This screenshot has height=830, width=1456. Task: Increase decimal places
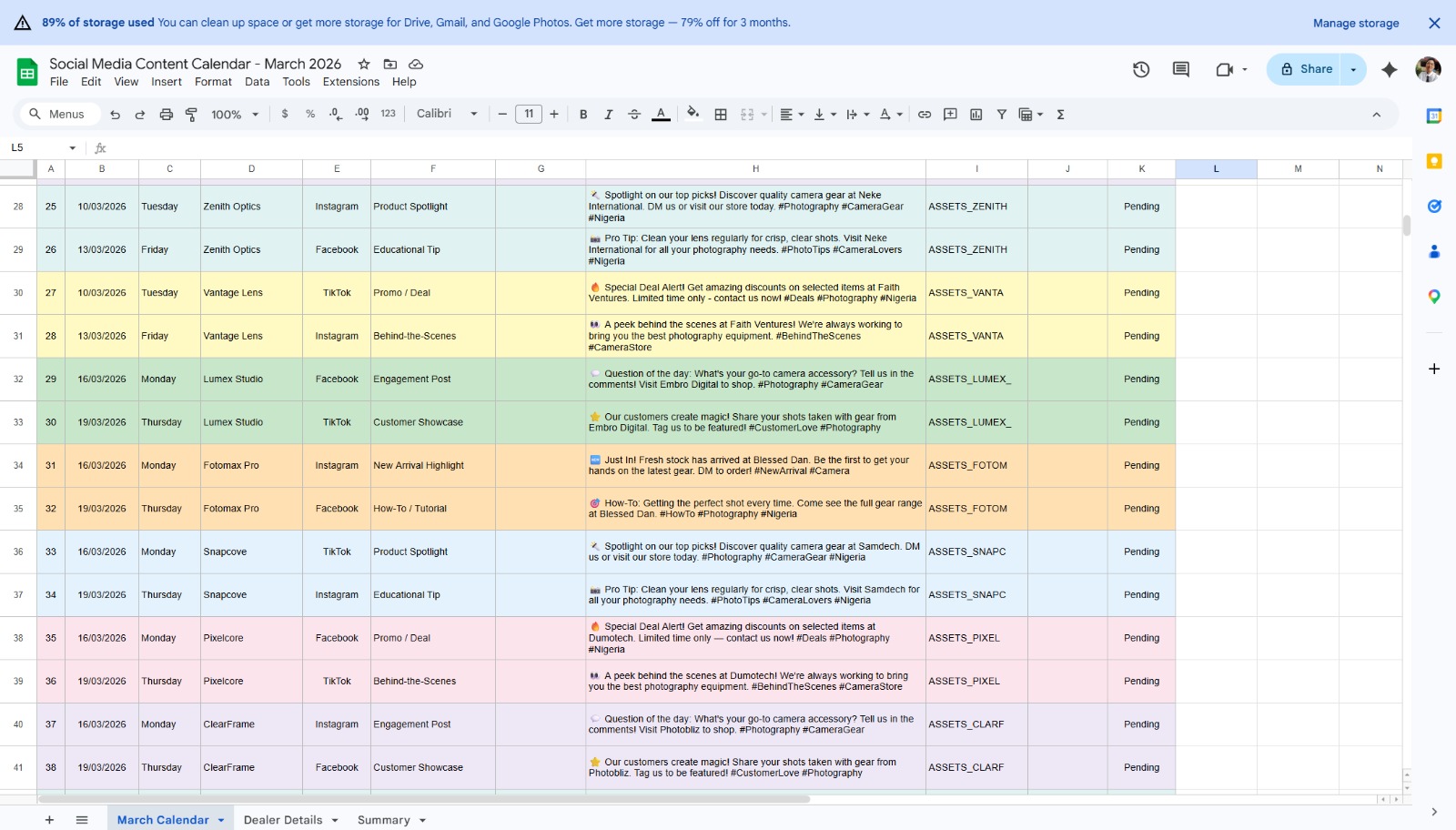[362, 115]
